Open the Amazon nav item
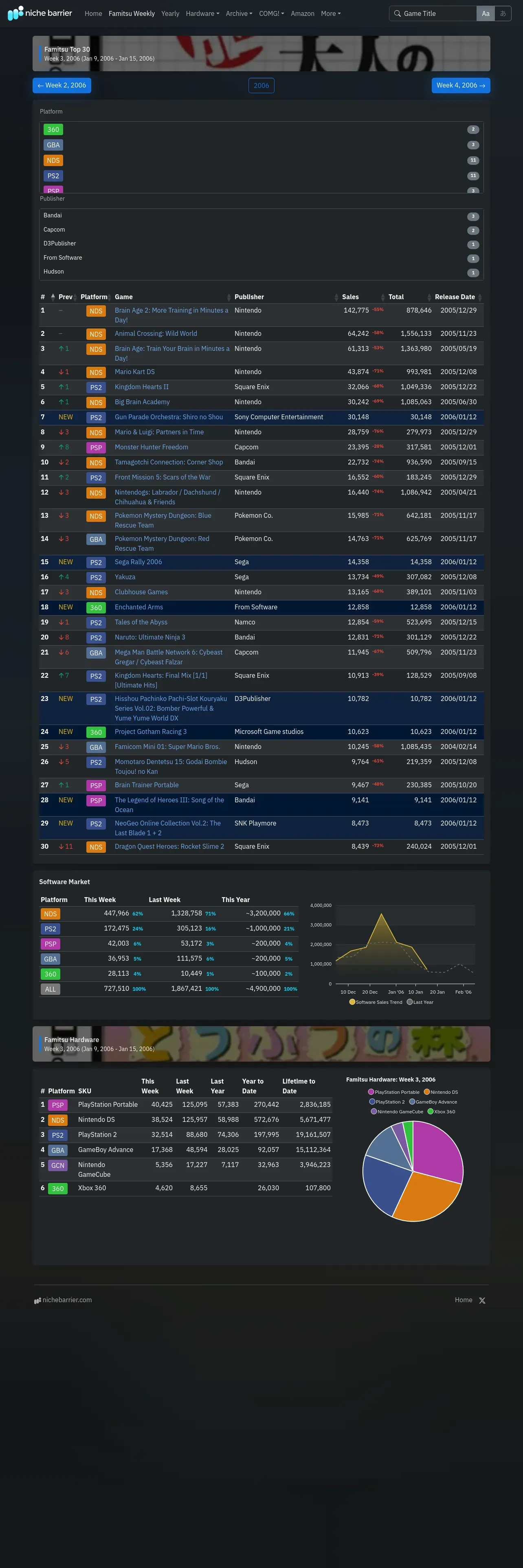523x1568 pixels. (x=303, y=13)
